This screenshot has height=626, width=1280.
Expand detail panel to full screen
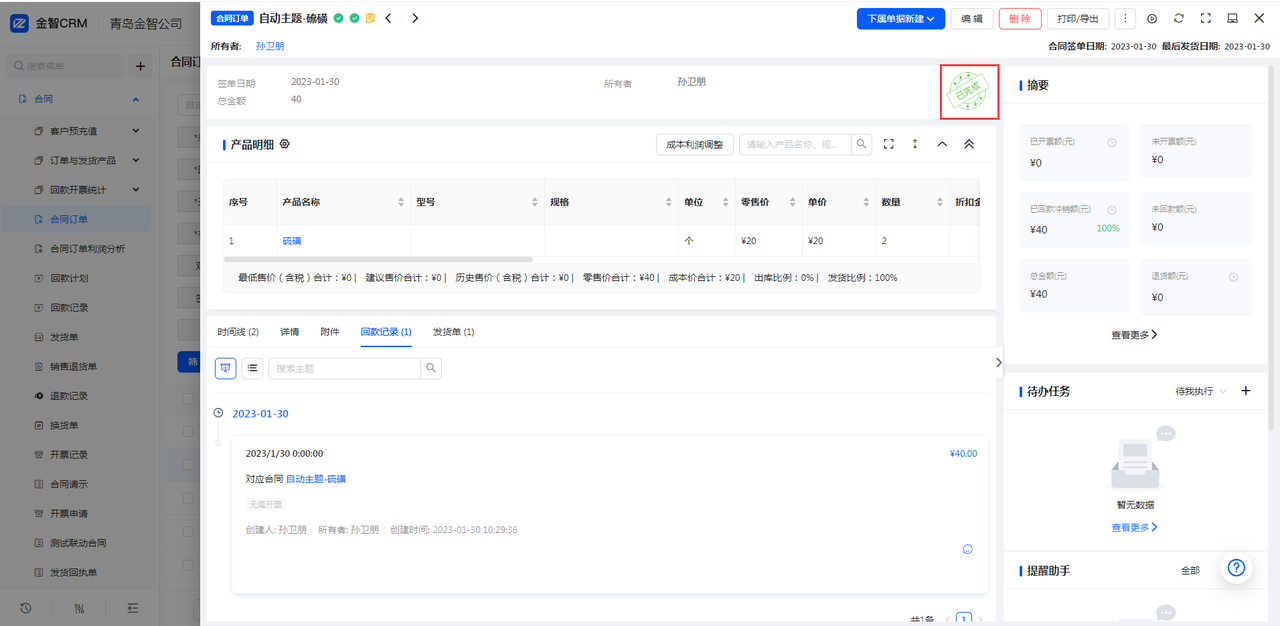1206,18
